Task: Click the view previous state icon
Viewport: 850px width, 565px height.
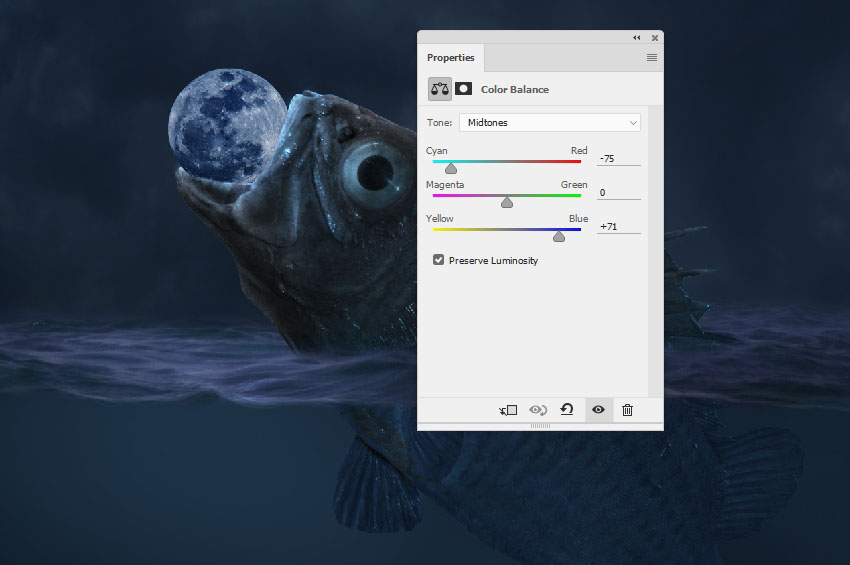Action: click(538, 410)
